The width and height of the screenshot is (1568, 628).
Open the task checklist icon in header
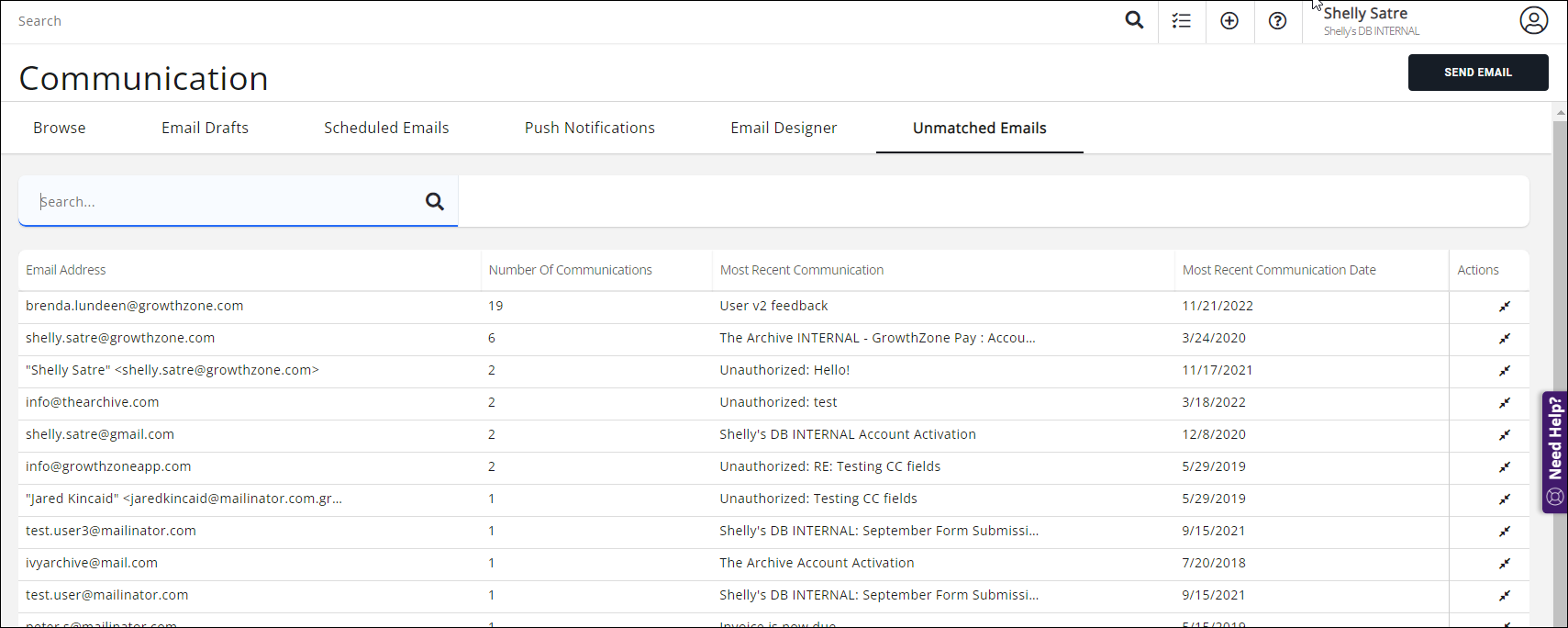pos(1182,21)
